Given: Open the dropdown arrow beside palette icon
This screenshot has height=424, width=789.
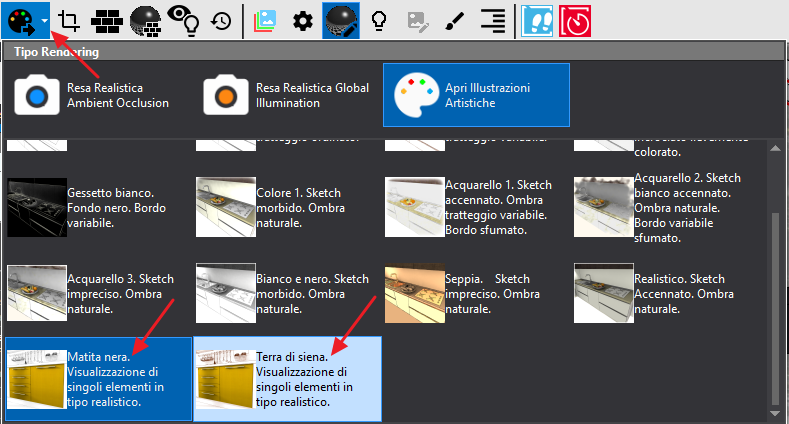Looking at the screenshot, I should tap(44, 20).
